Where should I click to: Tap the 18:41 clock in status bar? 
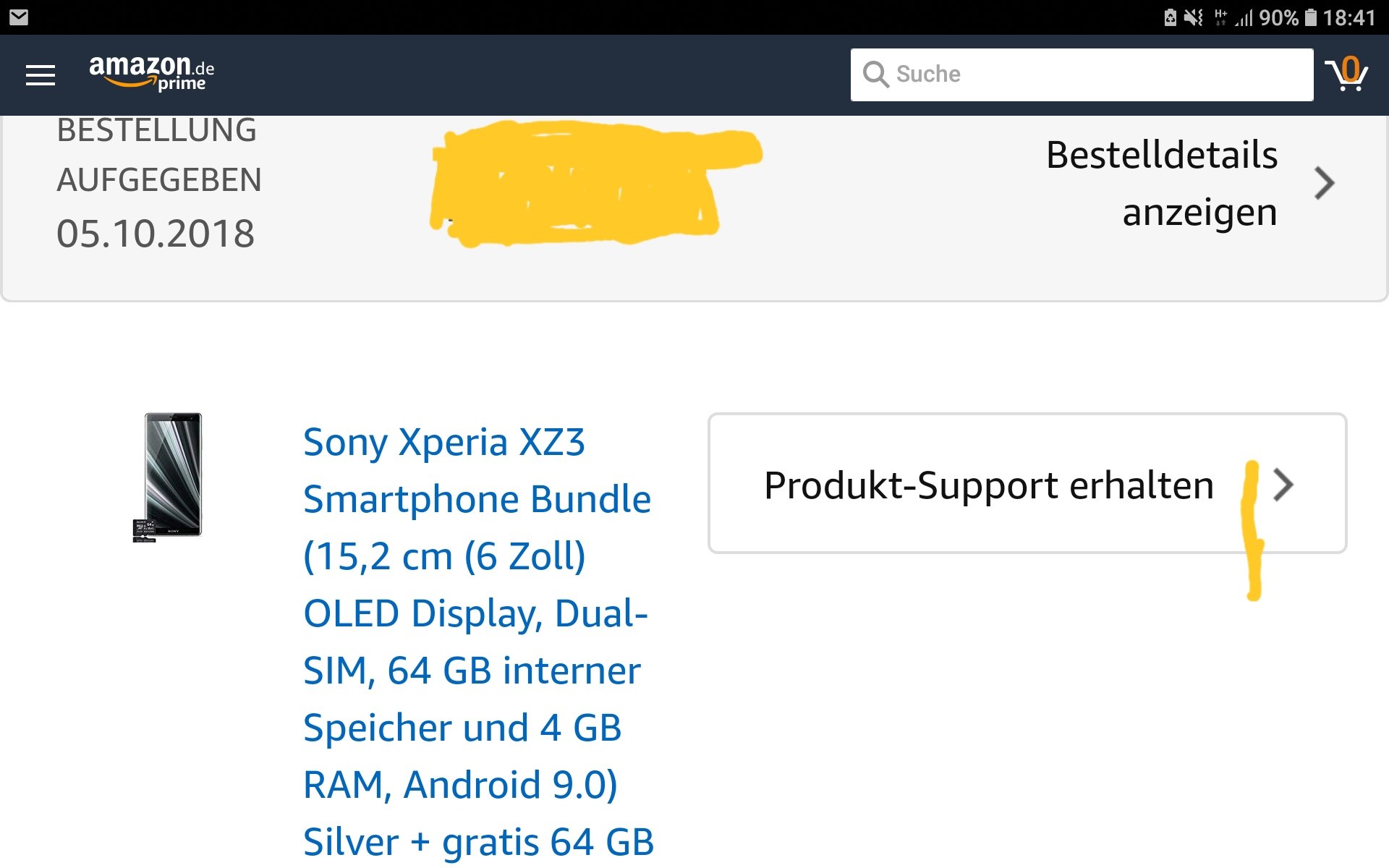(1349, 17)
